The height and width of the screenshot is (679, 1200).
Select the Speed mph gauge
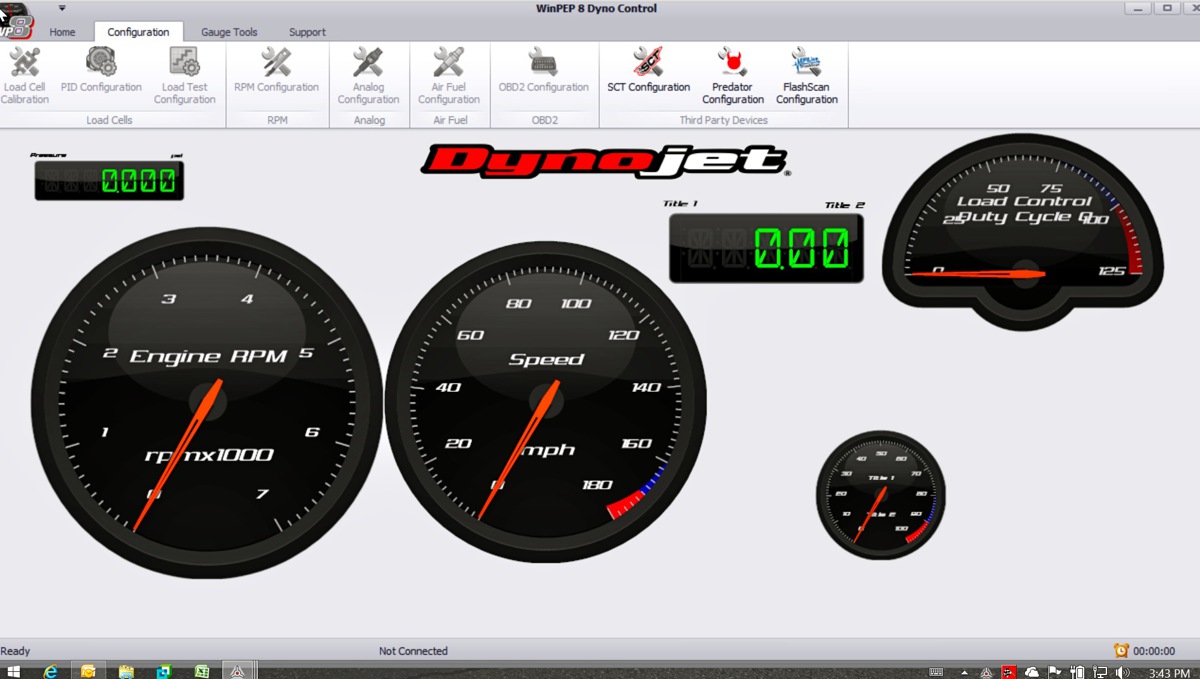[x=546, y=401]
